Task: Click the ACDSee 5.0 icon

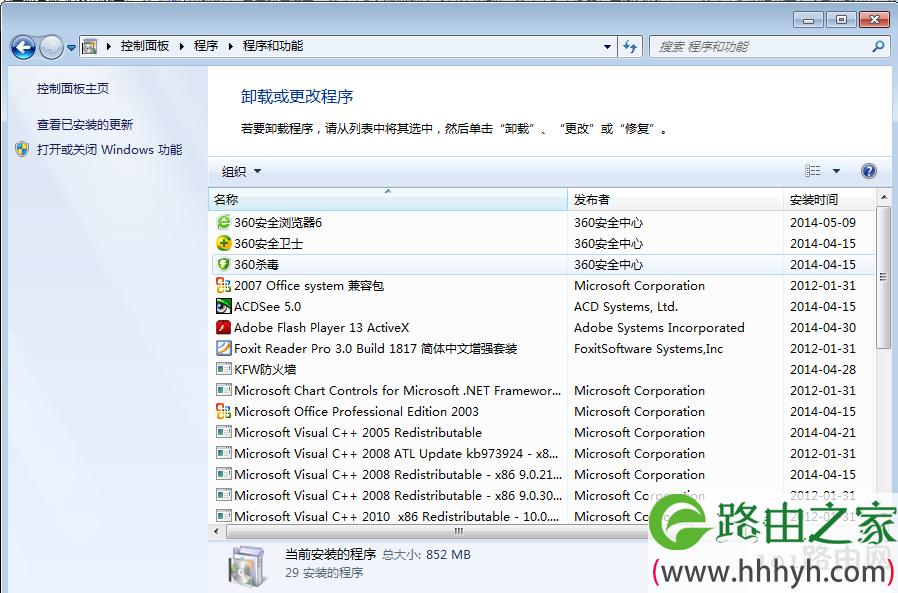Action: pos(223,306)
